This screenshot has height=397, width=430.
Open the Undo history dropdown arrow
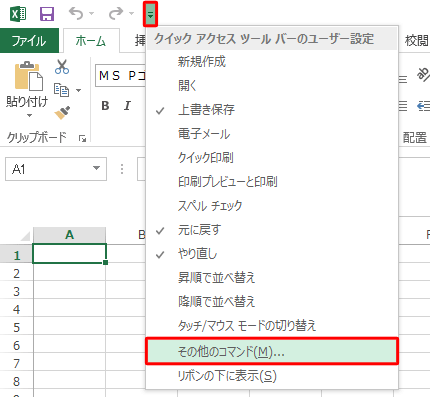click(x=91, y=14)
